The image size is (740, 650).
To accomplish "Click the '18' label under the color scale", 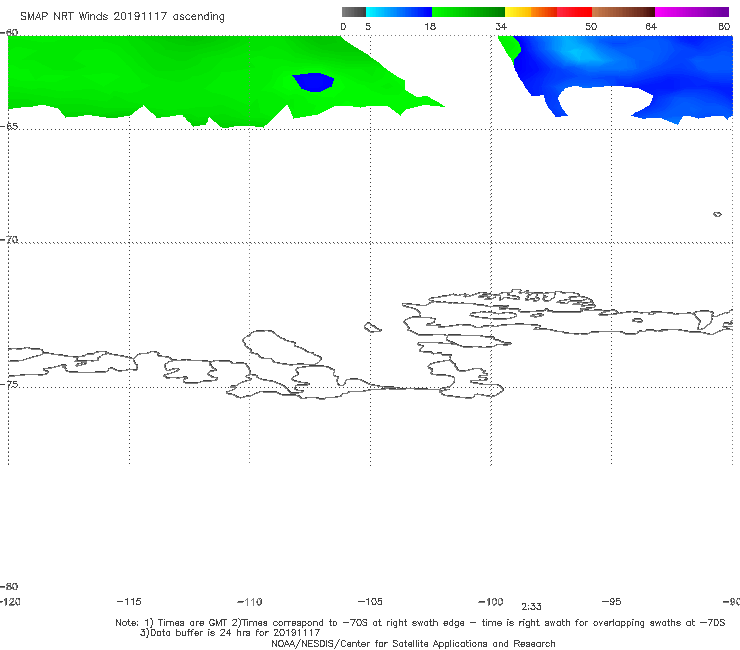I will 430,26.
